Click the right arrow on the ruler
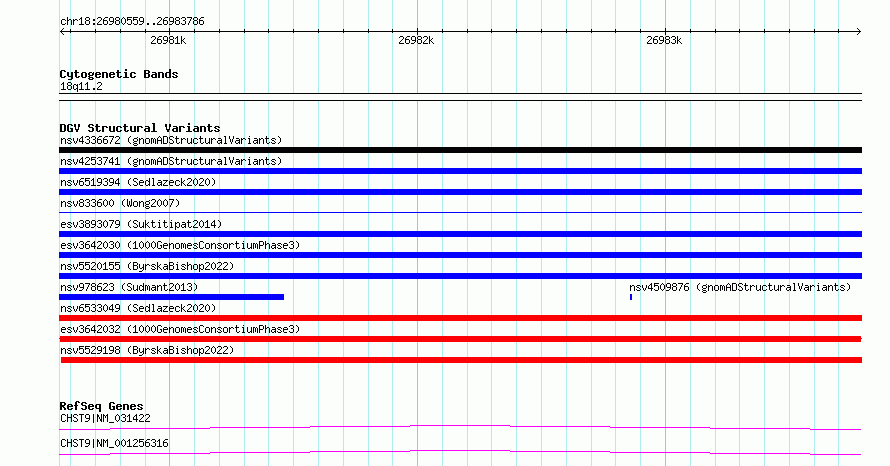 pos(858,32)
